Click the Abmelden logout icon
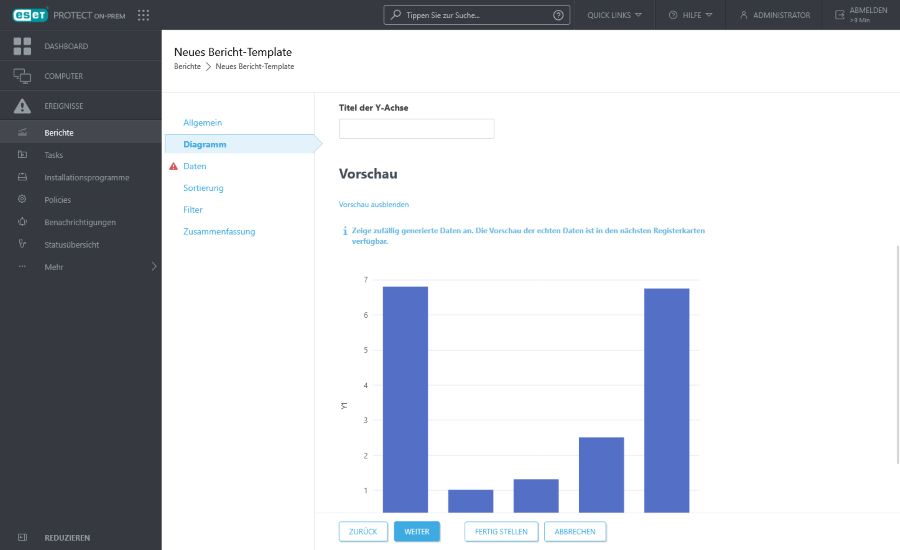900x550 pixels. tap(839, 15)
